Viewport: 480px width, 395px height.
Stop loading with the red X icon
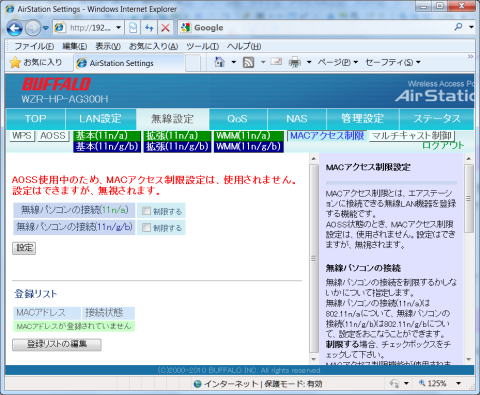[165, 28]
